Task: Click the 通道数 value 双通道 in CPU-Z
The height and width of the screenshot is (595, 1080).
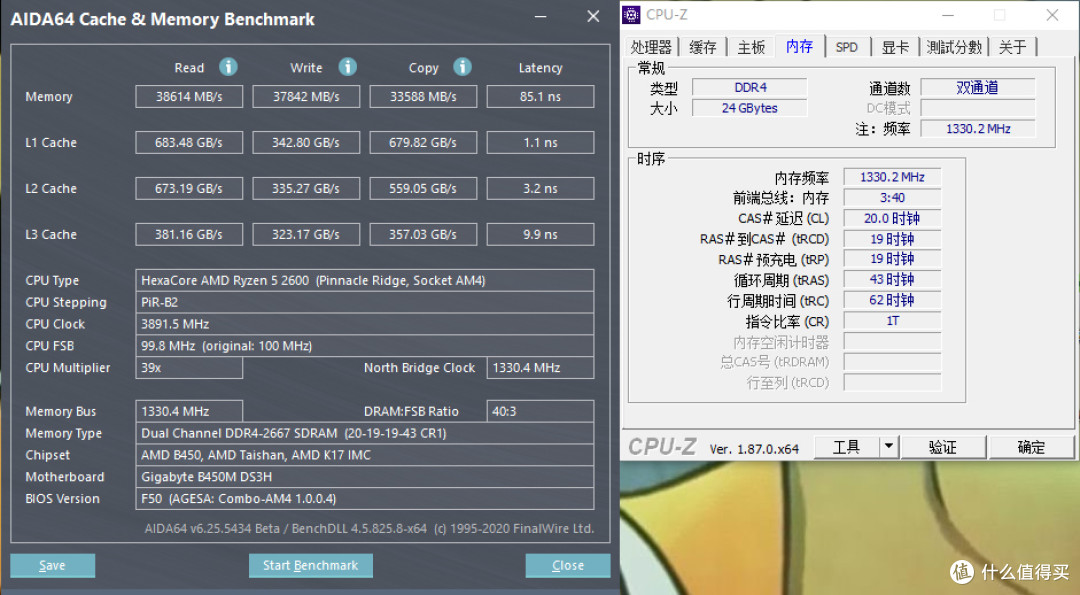Action: tap(978, 87)
